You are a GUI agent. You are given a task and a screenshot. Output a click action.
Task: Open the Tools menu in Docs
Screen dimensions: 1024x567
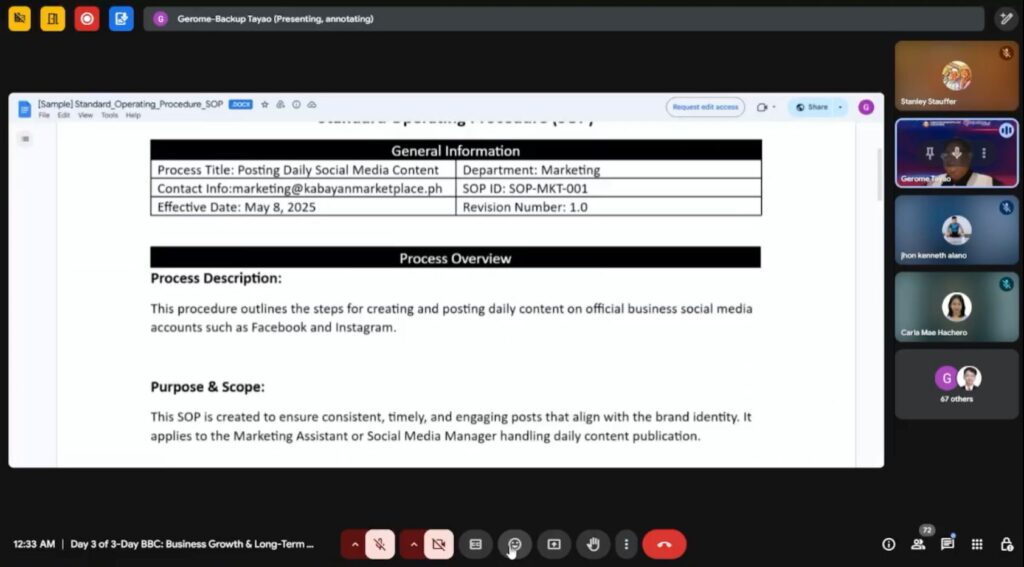coord(109,116)
